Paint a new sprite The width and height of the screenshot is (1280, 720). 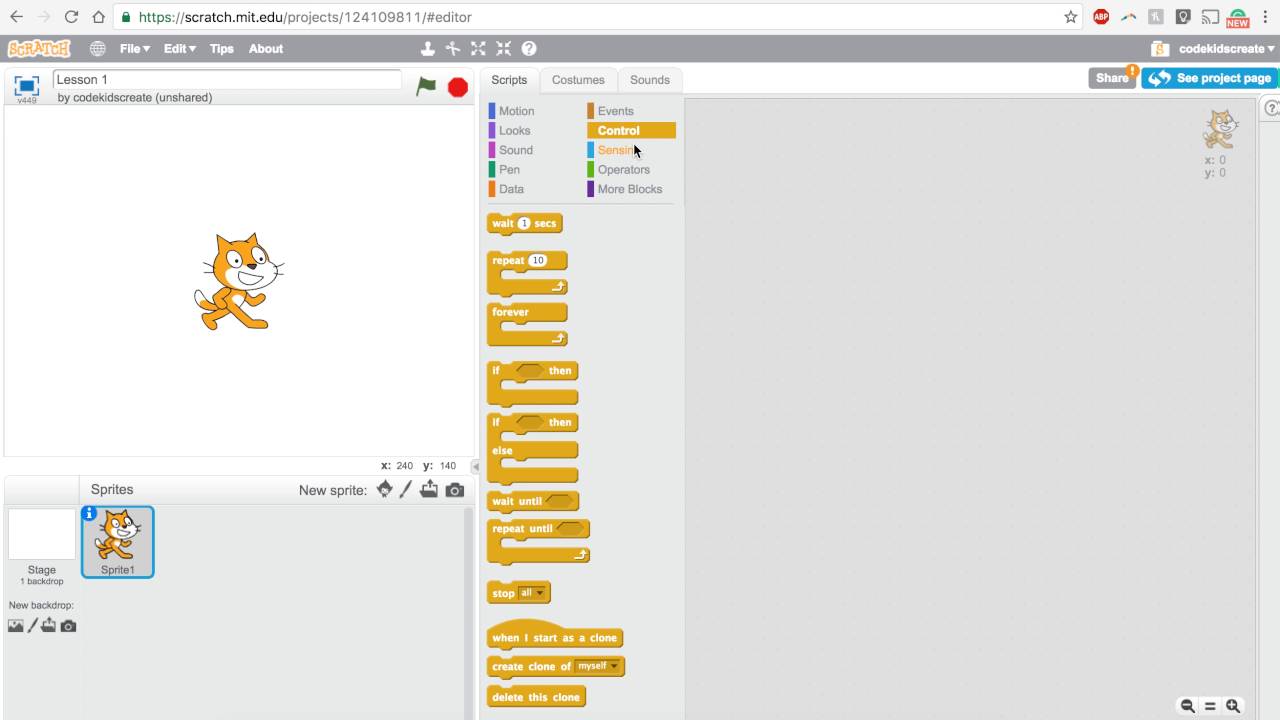click(406, 489)
